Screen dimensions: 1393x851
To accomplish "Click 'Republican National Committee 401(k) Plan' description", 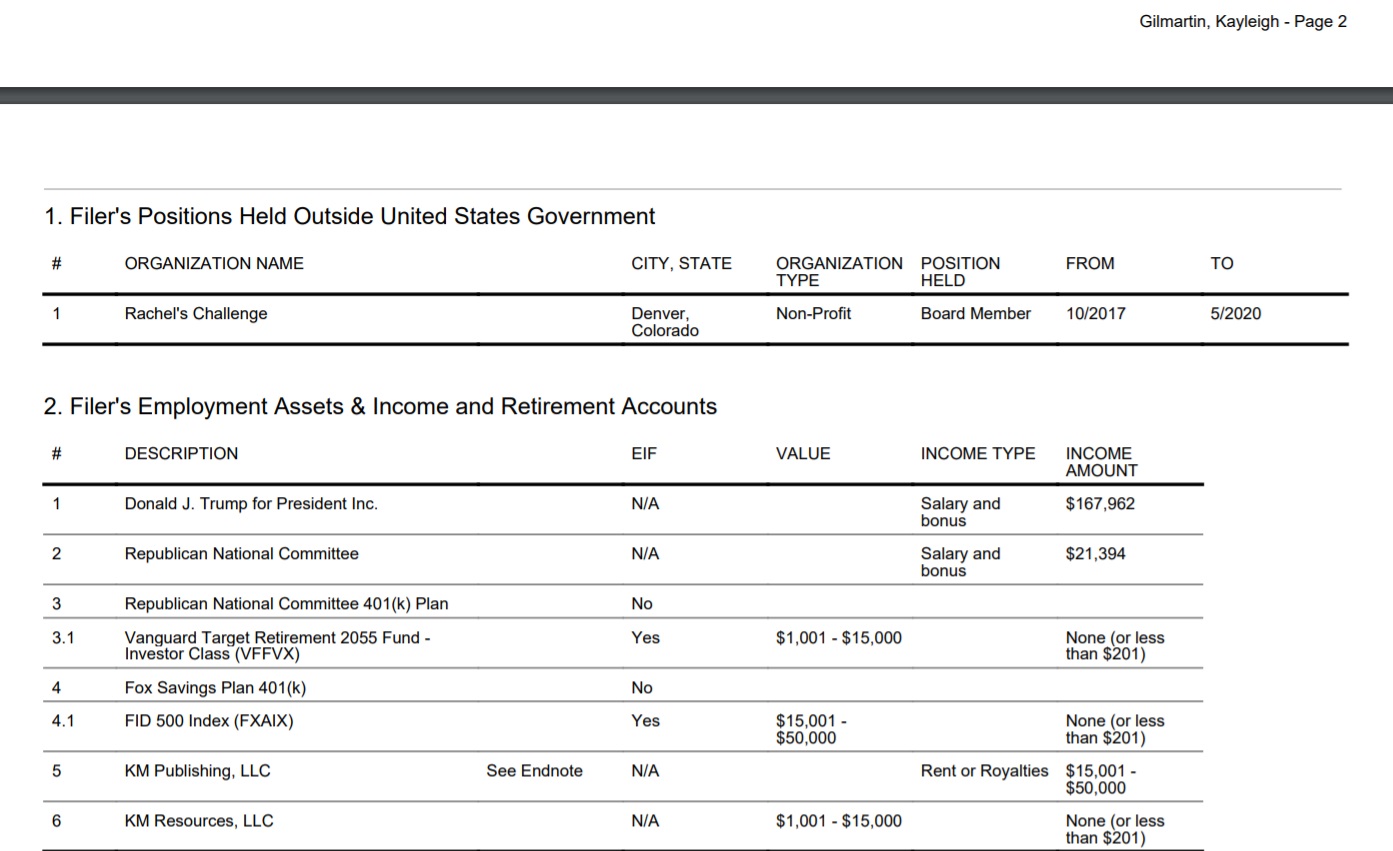I will (286, 604).
